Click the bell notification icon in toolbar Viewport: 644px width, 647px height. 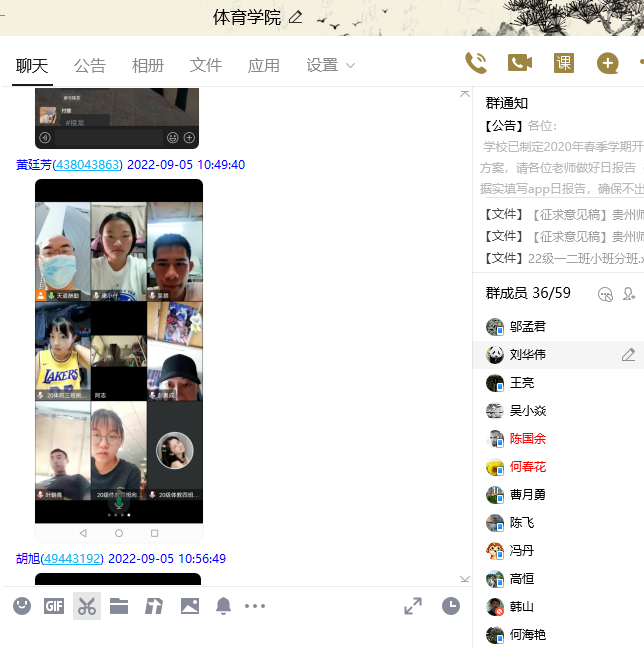pos(223,606)
